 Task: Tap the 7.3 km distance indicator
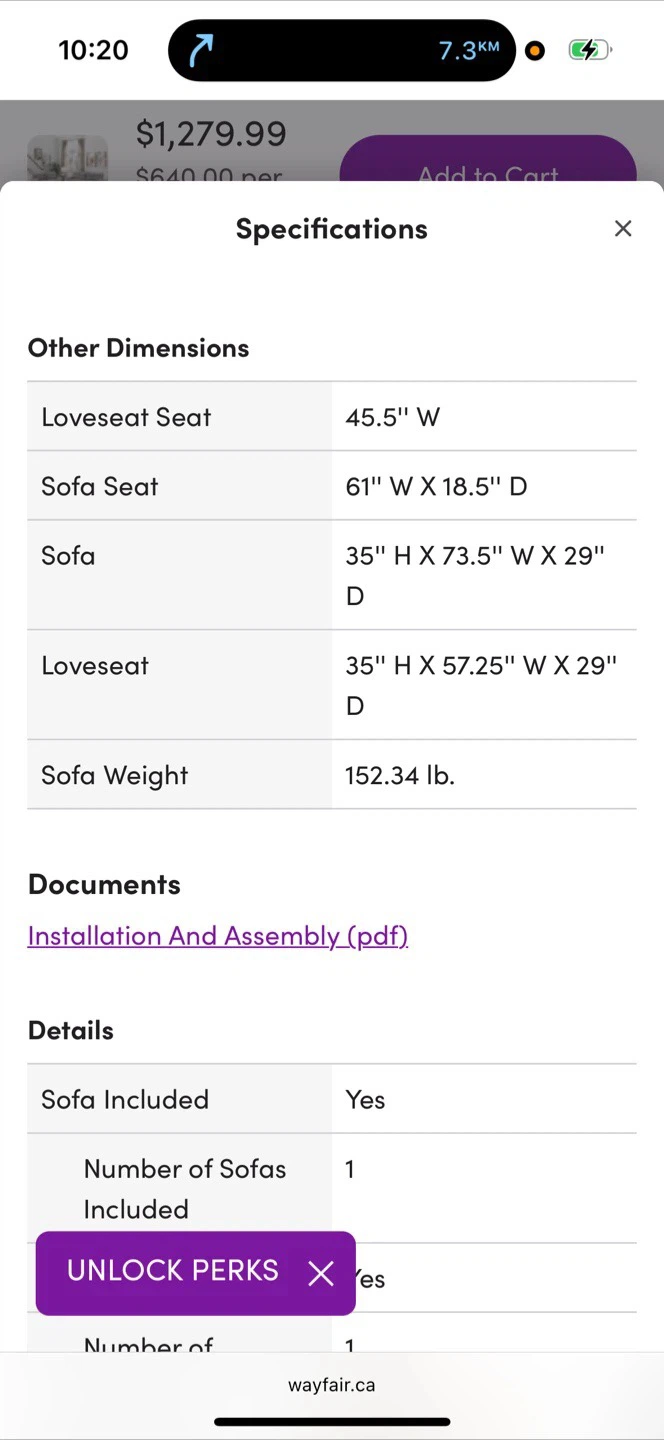click(x=469, y=50)
